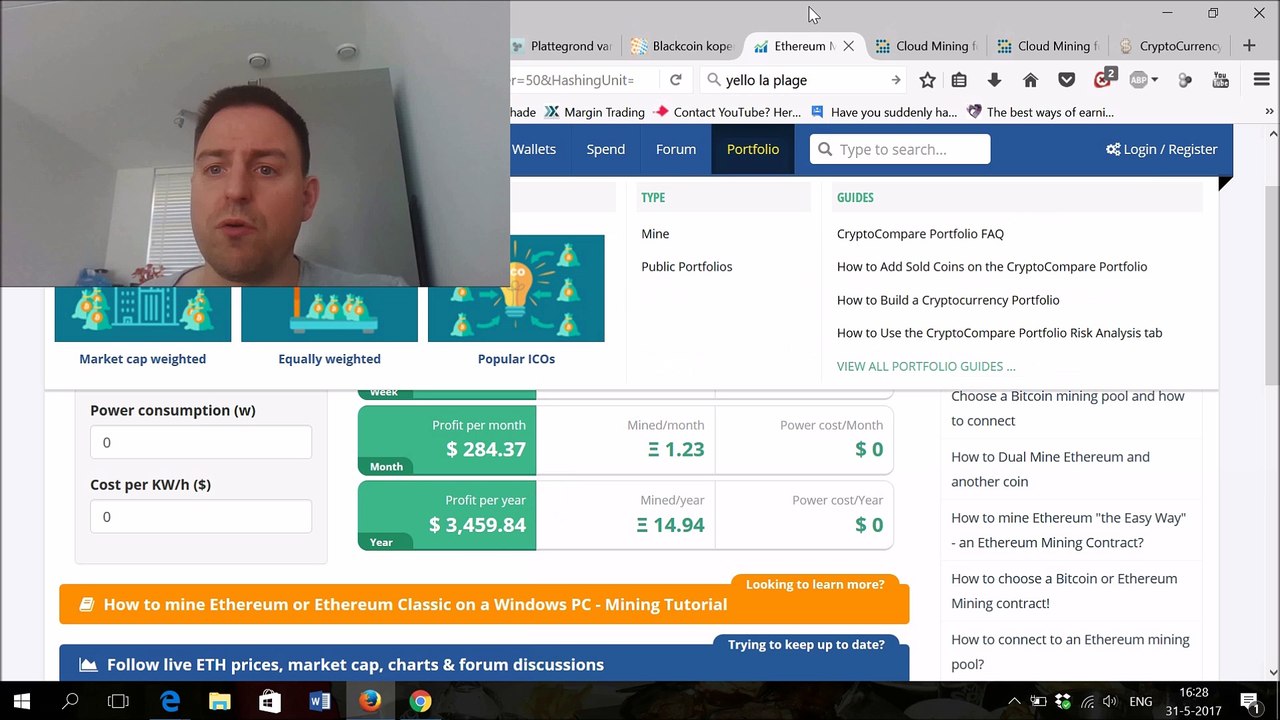Open CryptoCompare Portfolio FAQ guide
Viewport: 1280px width, 720px height.
pyautogui.click(x=920, y=234)
